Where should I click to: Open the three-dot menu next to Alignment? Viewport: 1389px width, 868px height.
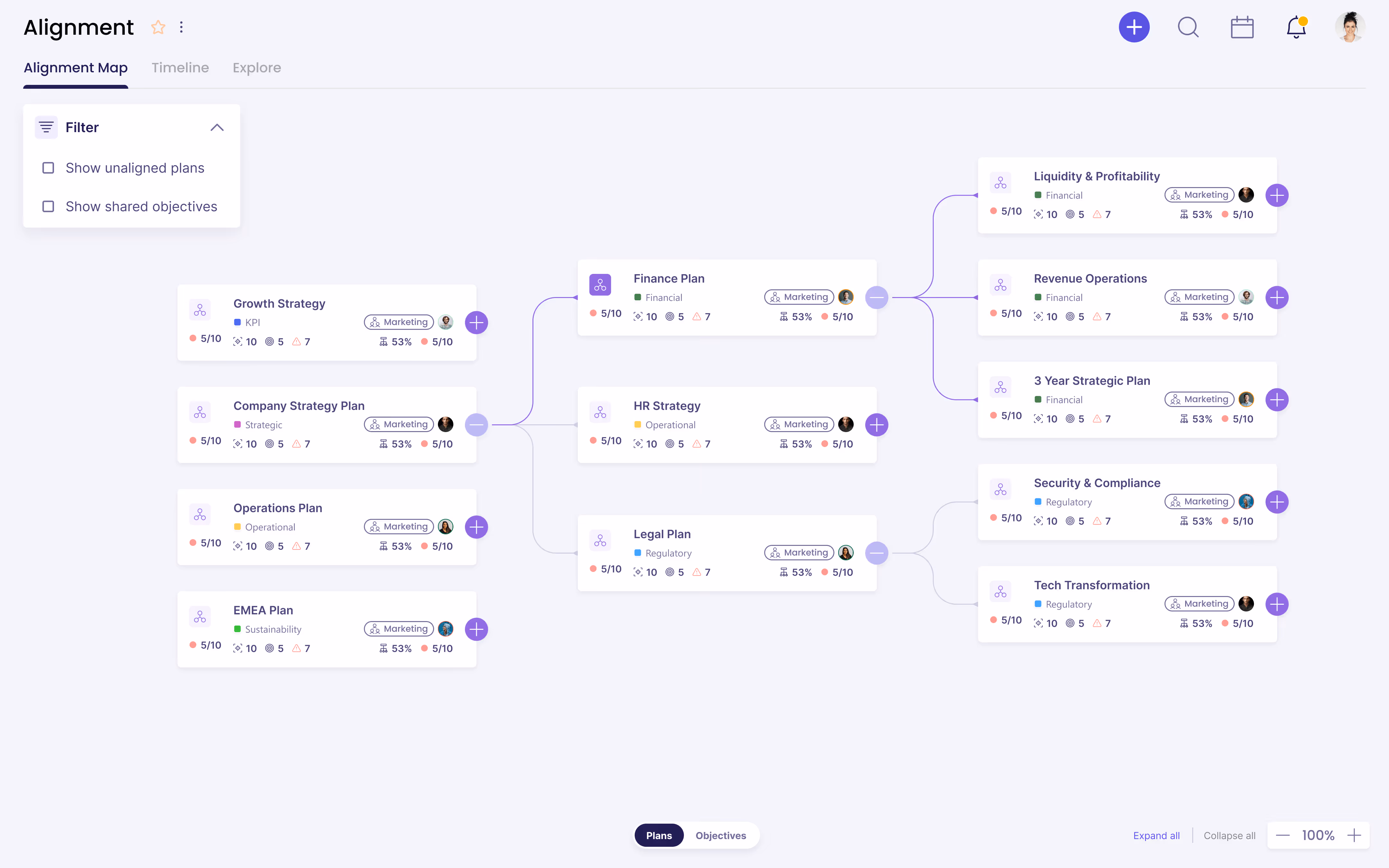click(x=181, y=27)
